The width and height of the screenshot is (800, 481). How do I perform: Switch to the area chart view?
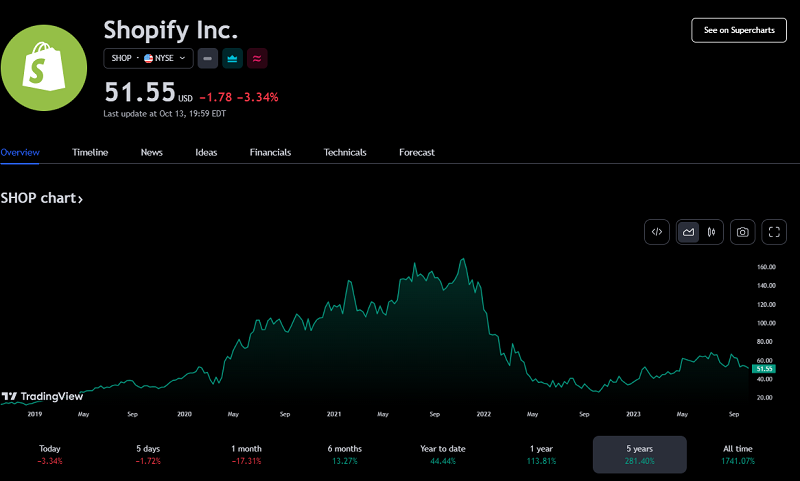pyautogui.click(x=688, y=232)
